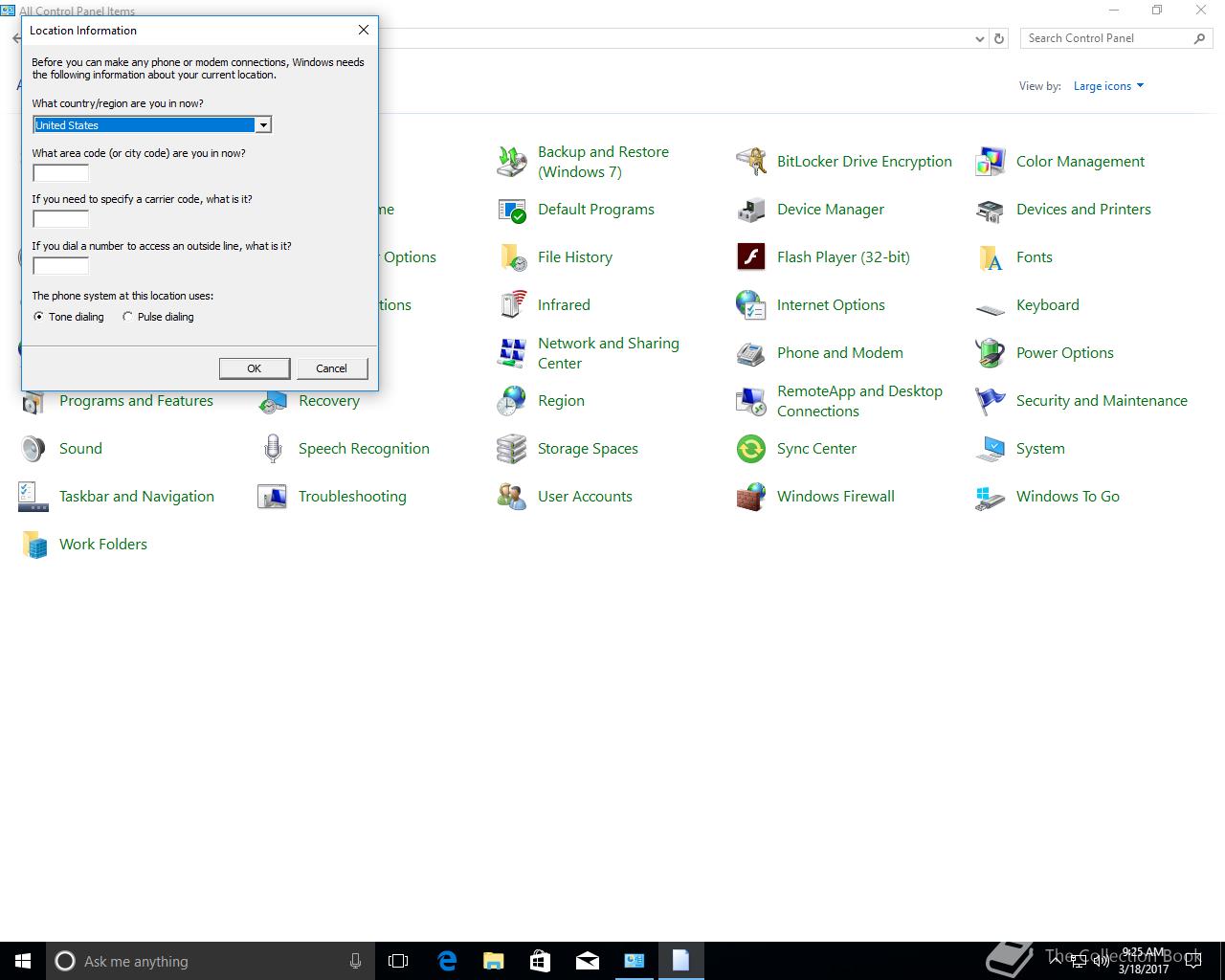Cancel the Location Information dialog
1225x980 pixels.
click(332, 368)
